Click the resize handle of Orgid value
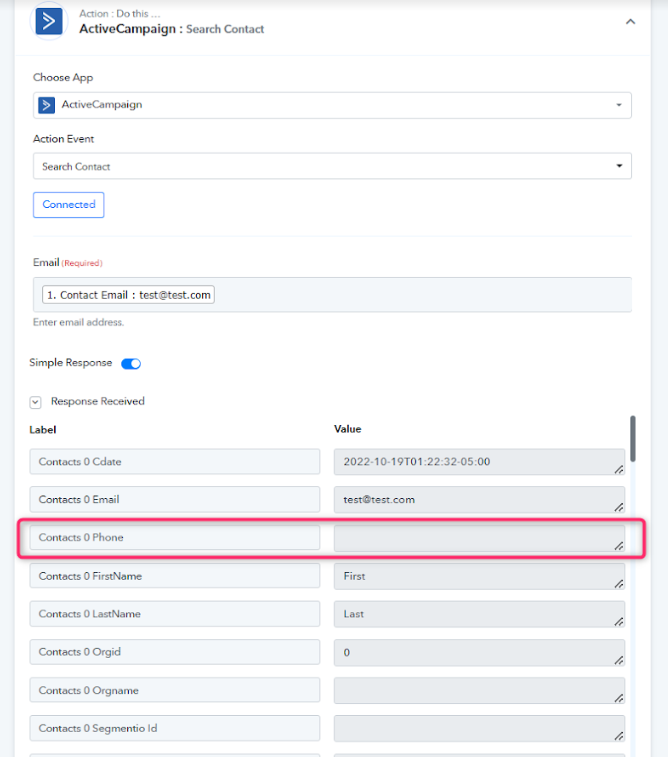The width and height of the screenshot is (668, 757). click(x=619, y=660)
